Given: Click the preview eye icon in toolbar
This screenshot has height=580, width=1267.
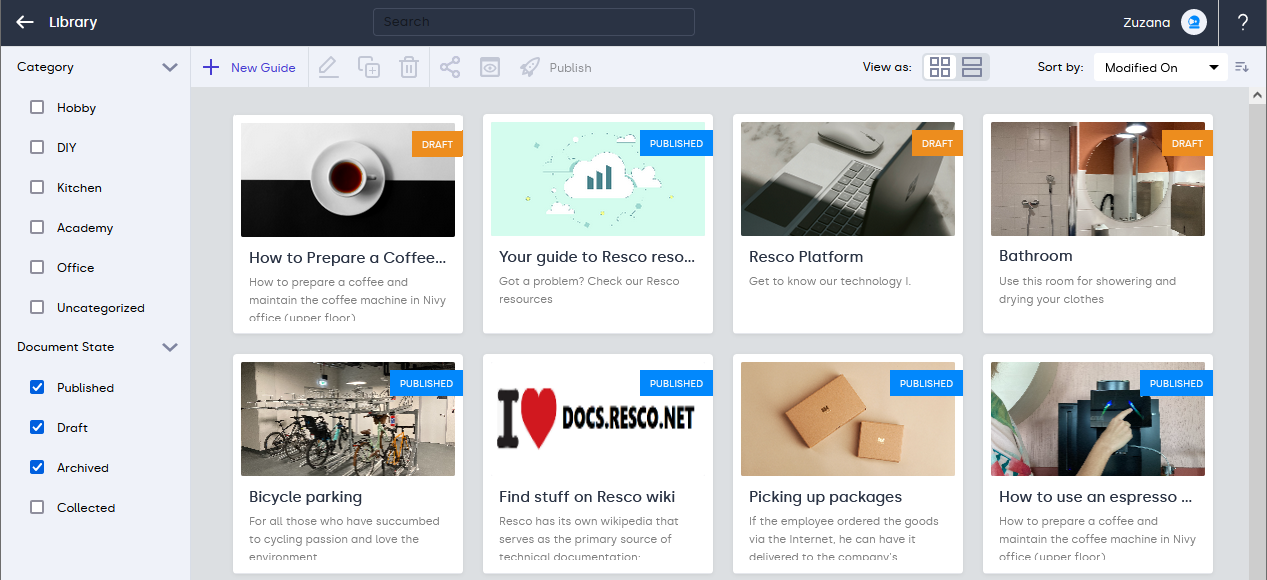Looking at the screenshot, I should [489, 67].
